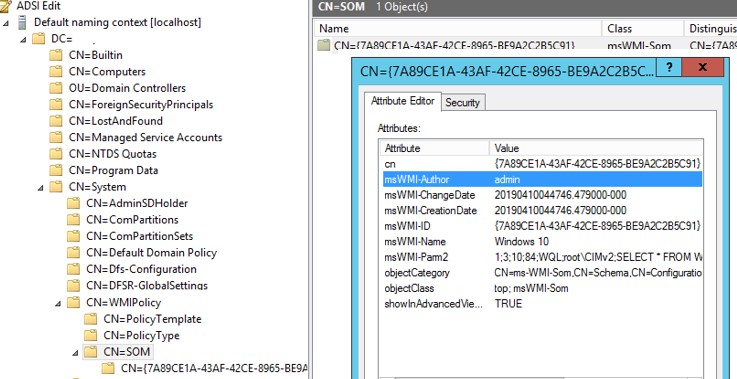737x379 pixels.
Task: Click the CN=Computers folder icon
Action: (x=55, y=71)
